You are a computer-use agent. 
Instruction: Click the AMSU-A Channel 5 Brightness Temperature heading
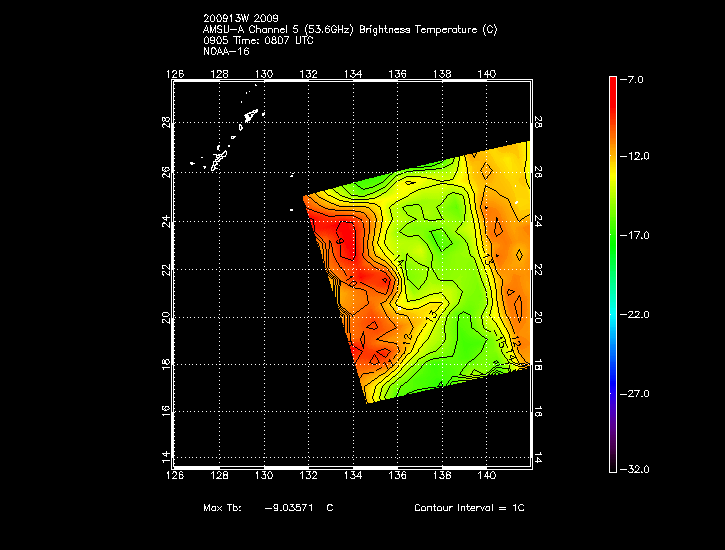pyautogui.click(x=349, y=29)
